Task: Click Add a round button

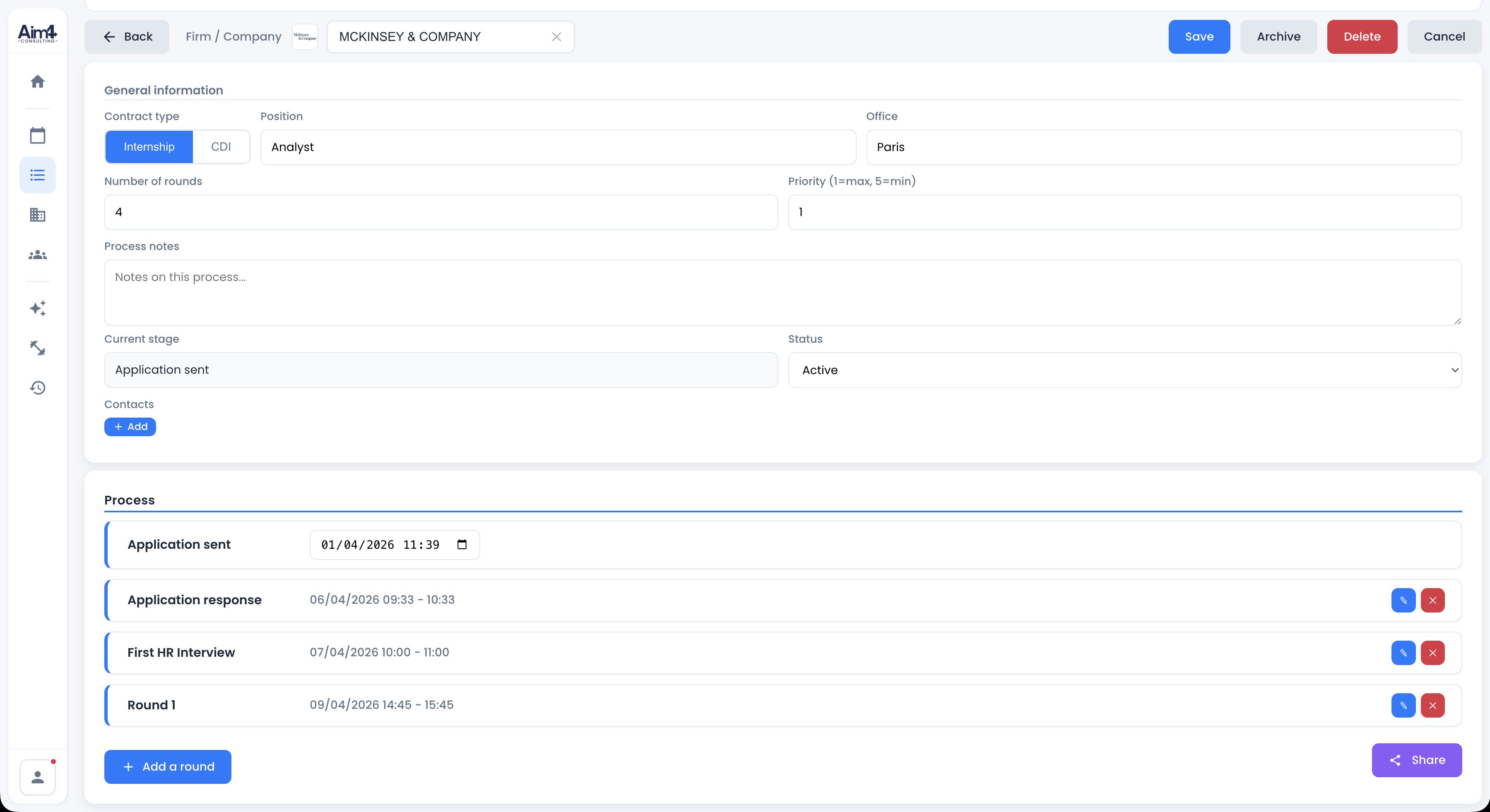Action: (x=168, y=767)
